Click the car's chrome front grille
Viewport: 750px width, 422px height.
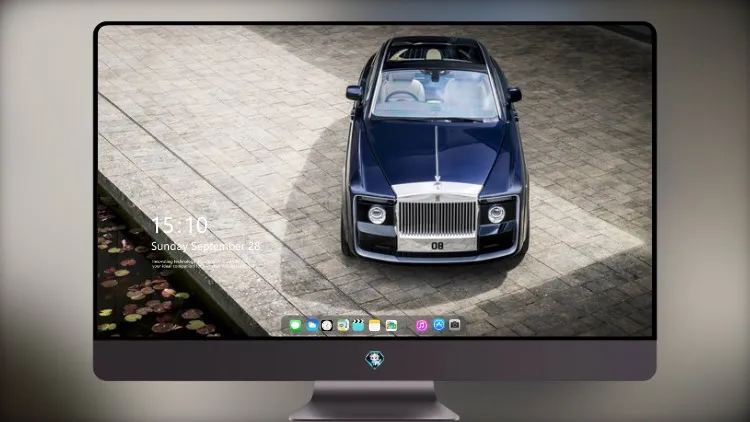coord(437,218)
